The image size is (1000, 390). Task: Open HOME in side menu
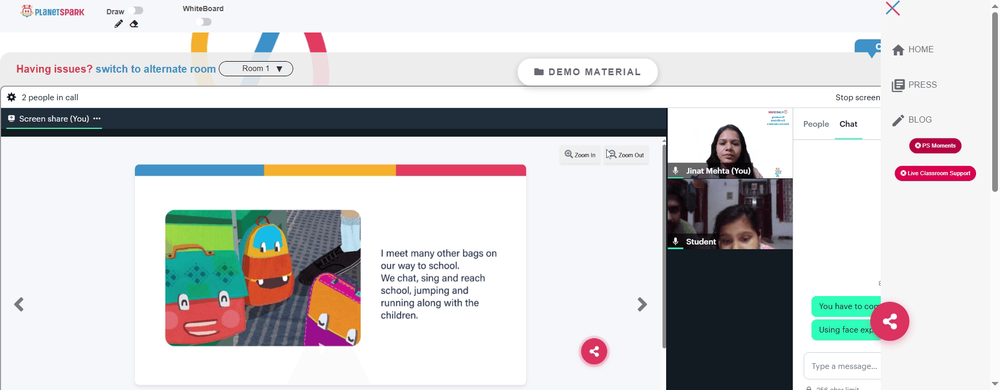click(x=913, y=50)
